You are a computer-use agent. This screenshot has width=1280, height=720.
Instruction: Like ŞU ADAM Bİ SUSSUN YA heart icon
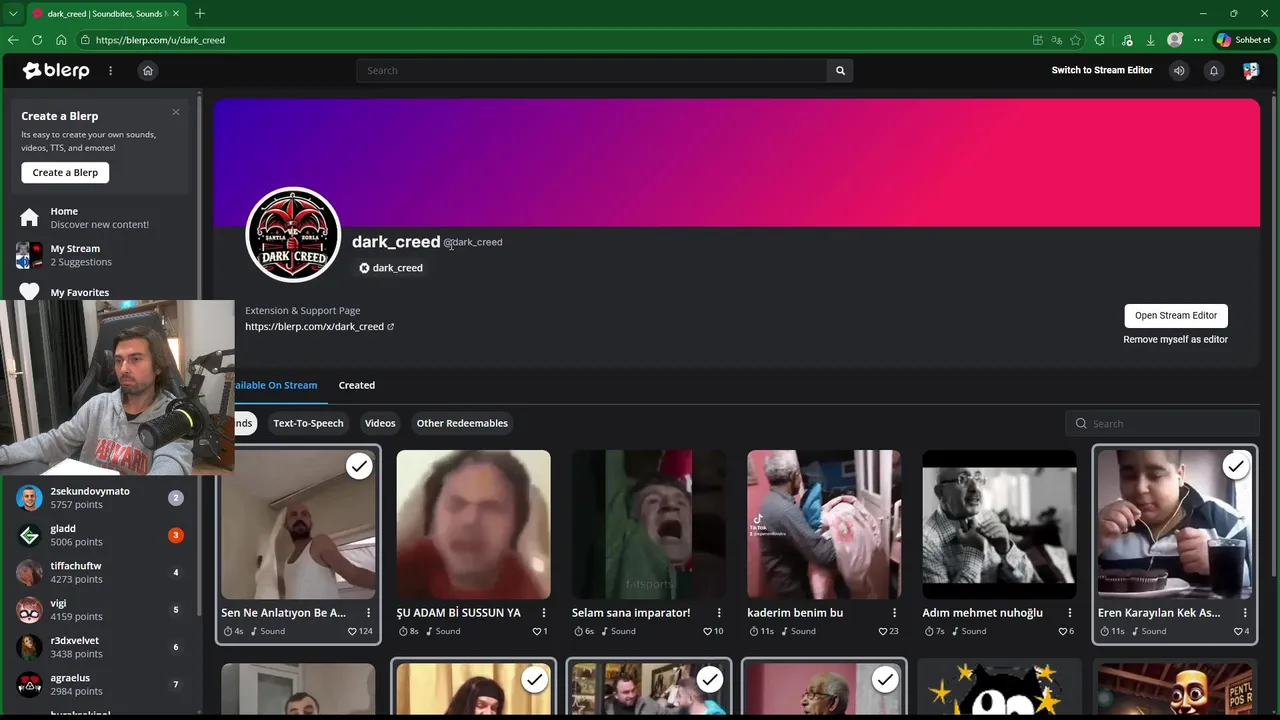pyautogui.click(x=536, y=632)
